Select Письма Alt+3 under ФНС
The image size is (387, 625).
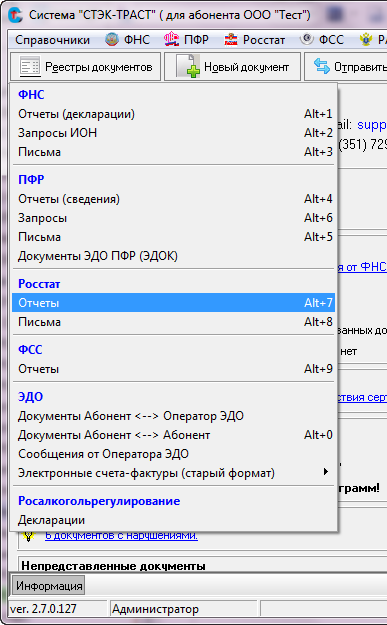pos(173,152)
